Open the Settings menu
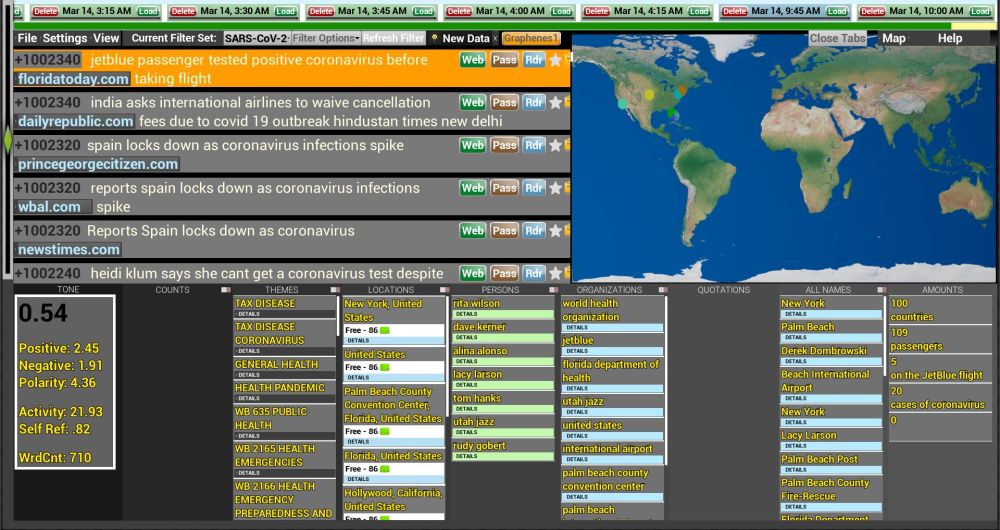Image resolution: width=1000 pixels, height=530 pixels. pyautogui.click(x=64, y=38)
